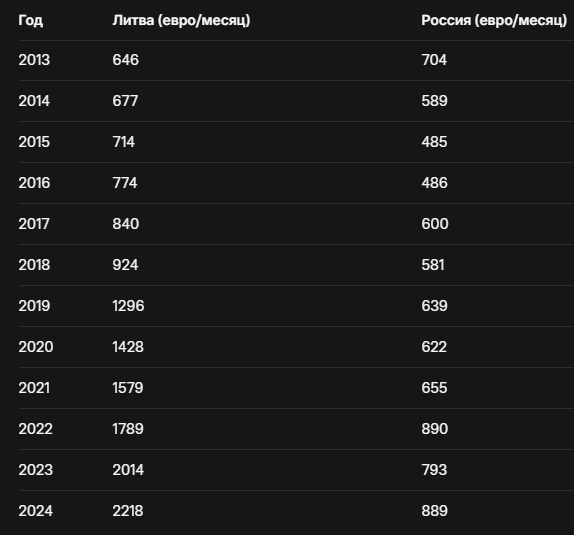Click the Россия (евро/месяц) column header
574x535 pixels.
click(494, 21)
